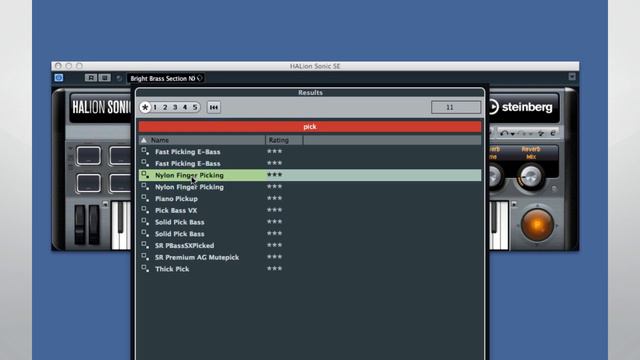Click the small square button above the wheels
Screen dimensions: 640x360
[105, 204]
